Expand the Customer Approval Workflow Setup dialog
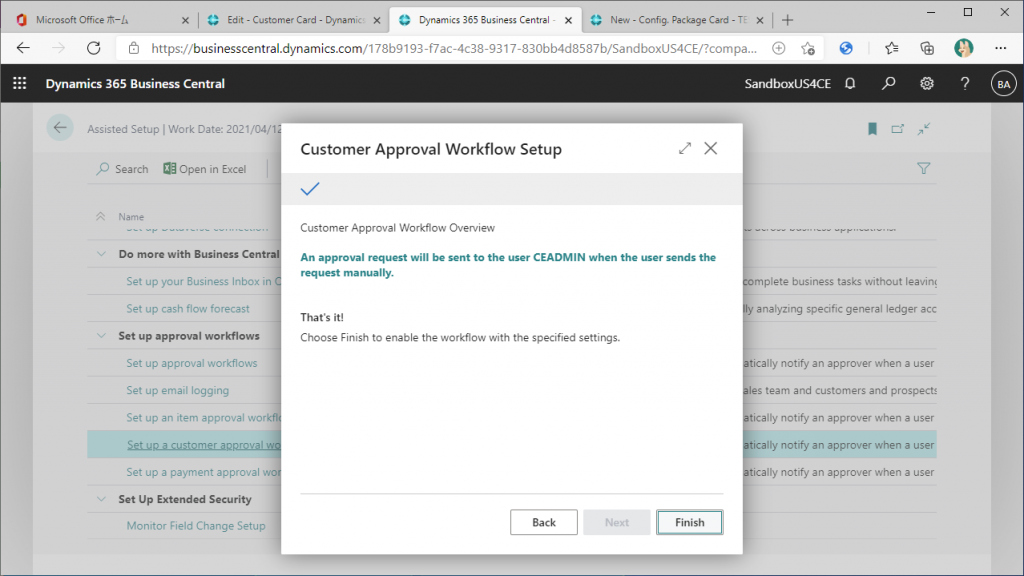 (x=684, y=149)
